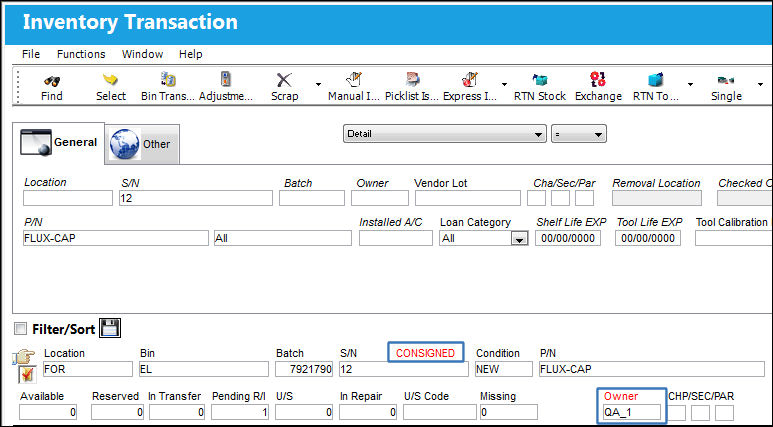Open the Functions menu

pos(81,54)
